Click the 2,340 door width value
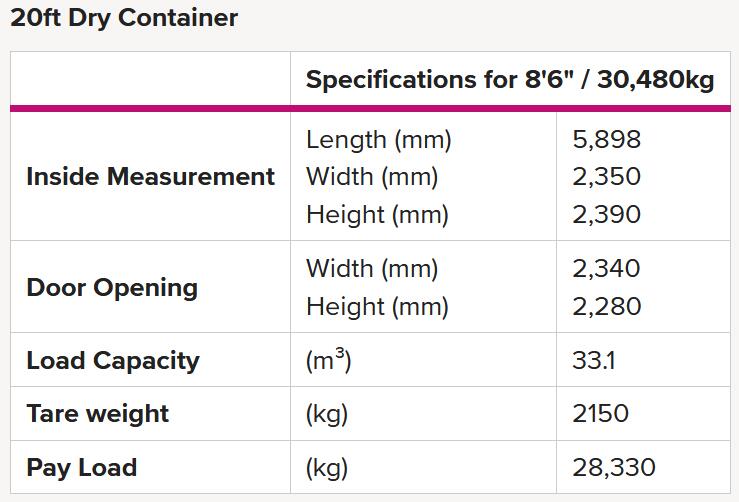The height and width of the screenshot is (502, 739). 607,269
